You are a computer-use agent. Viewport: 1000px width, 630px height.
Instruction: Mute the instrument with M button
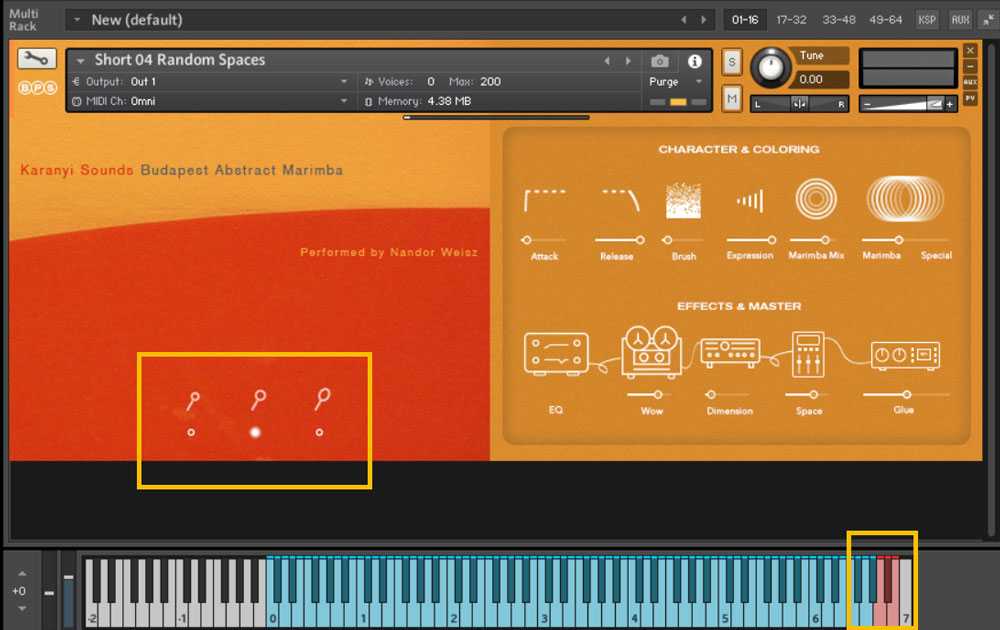[x=732, y=98]
